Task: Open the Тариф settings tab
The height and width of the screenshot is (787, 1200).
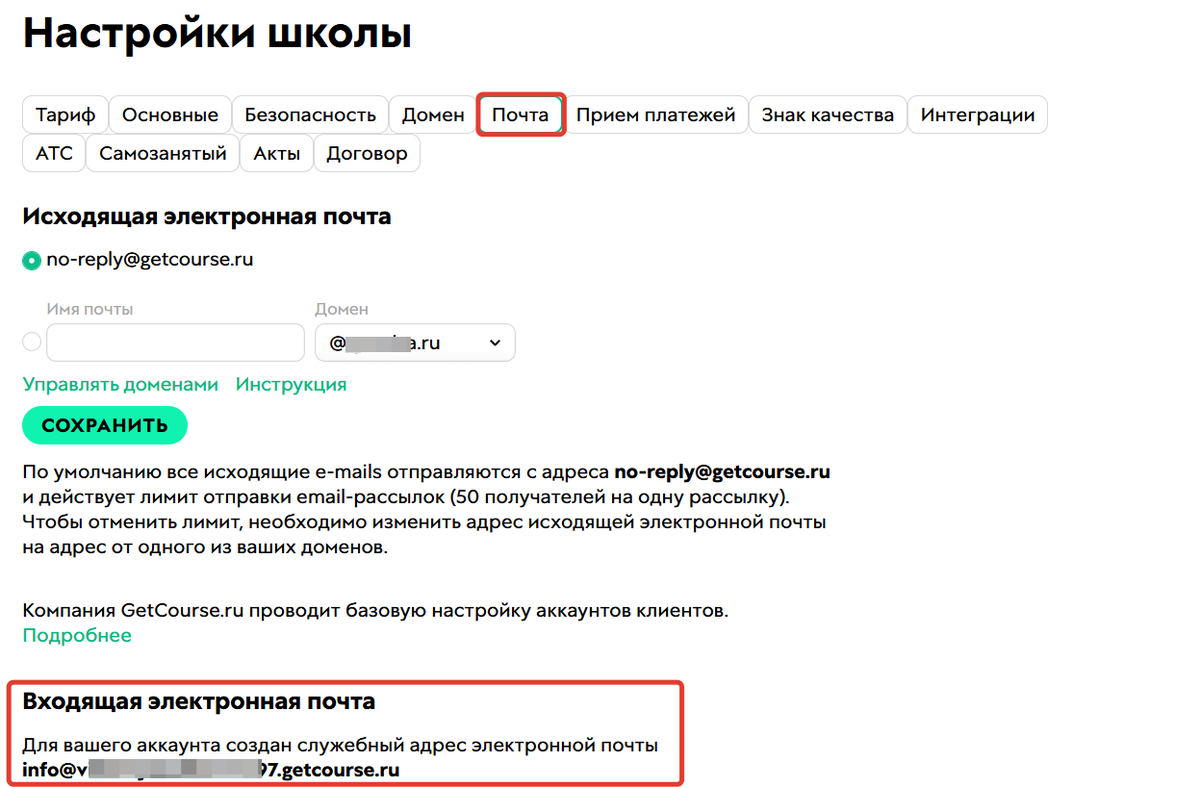Action: point(65,115)
